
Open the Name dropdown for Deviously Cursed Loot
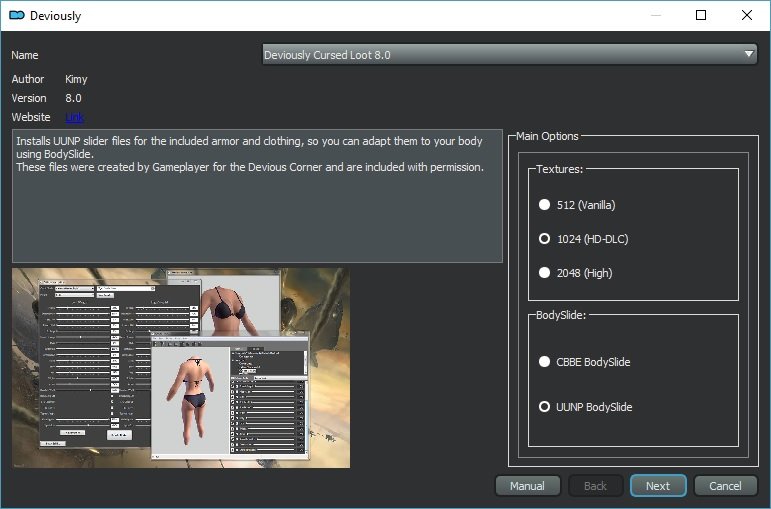509,55
